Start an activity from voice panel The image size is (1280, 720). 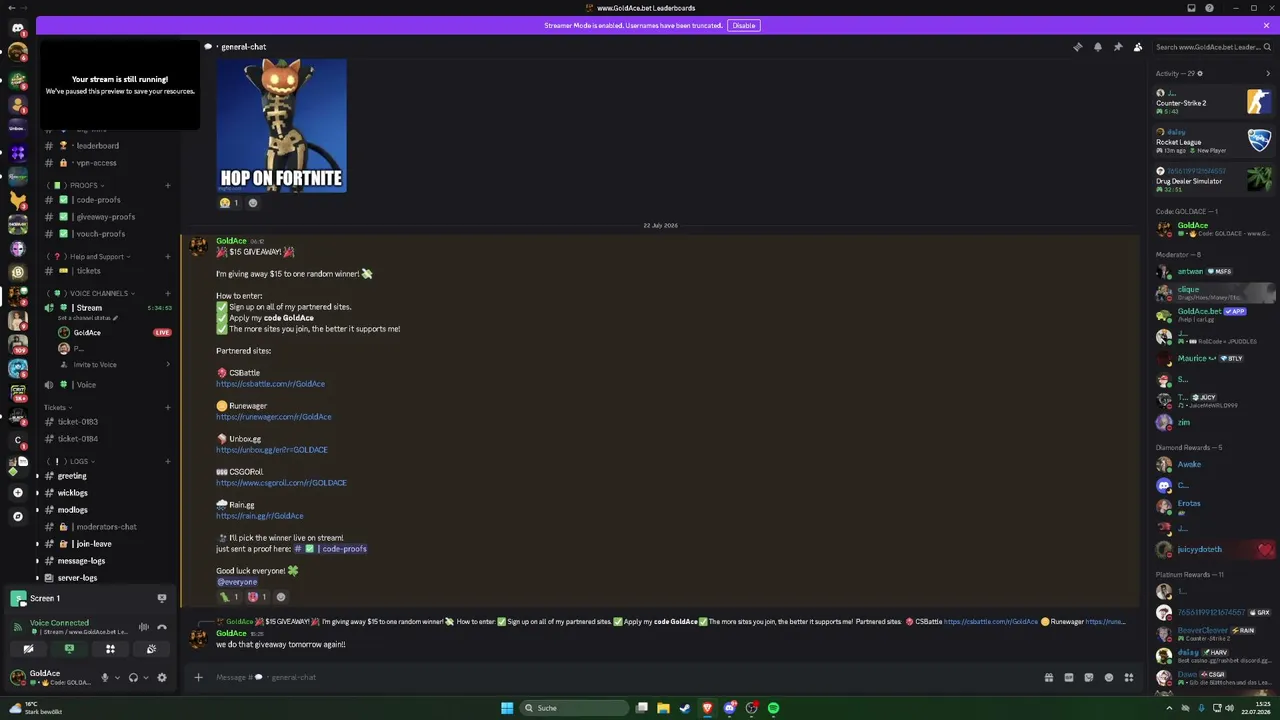[110, 649]
